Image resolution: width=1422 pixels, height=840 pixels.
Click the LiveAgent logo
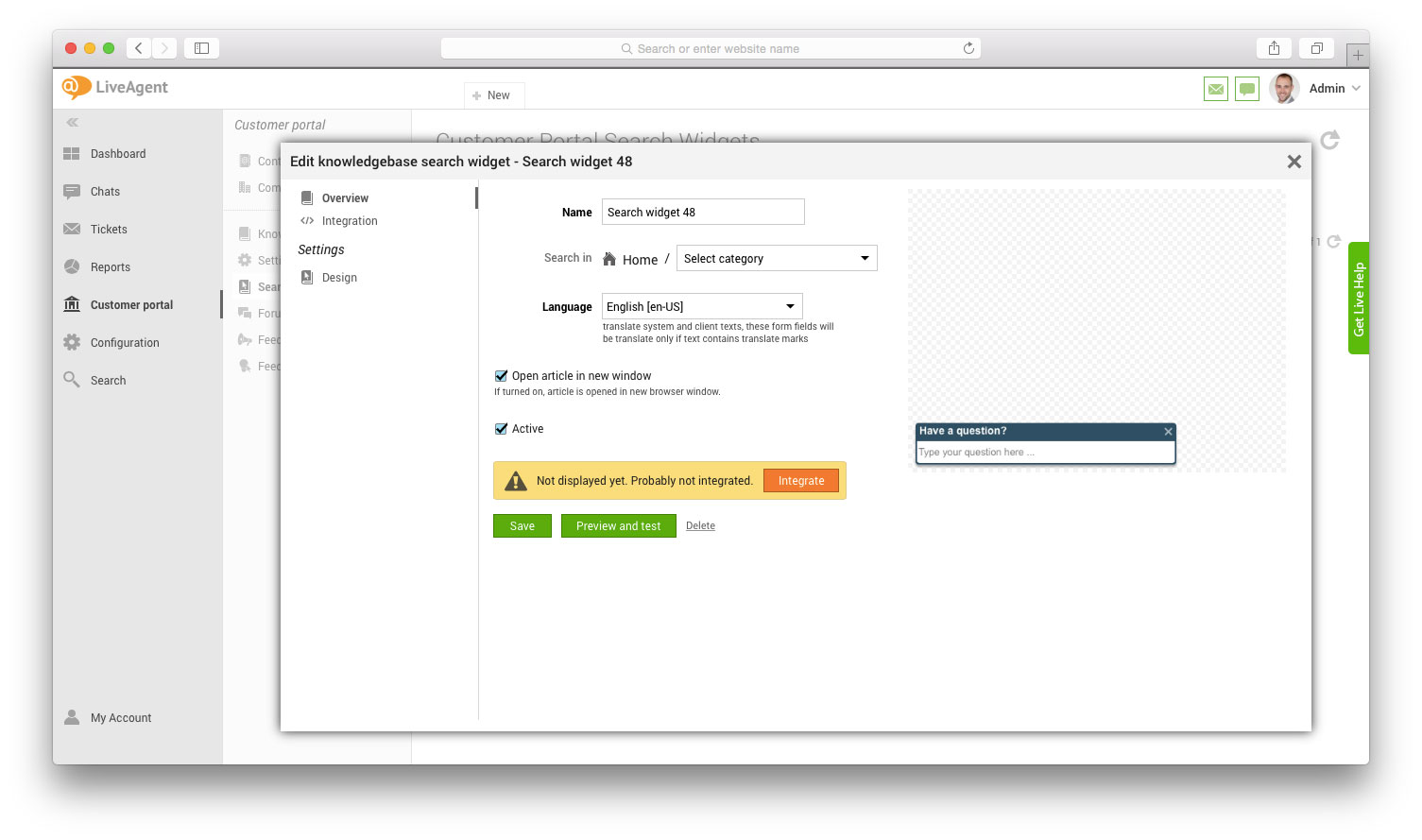[115, 88]
